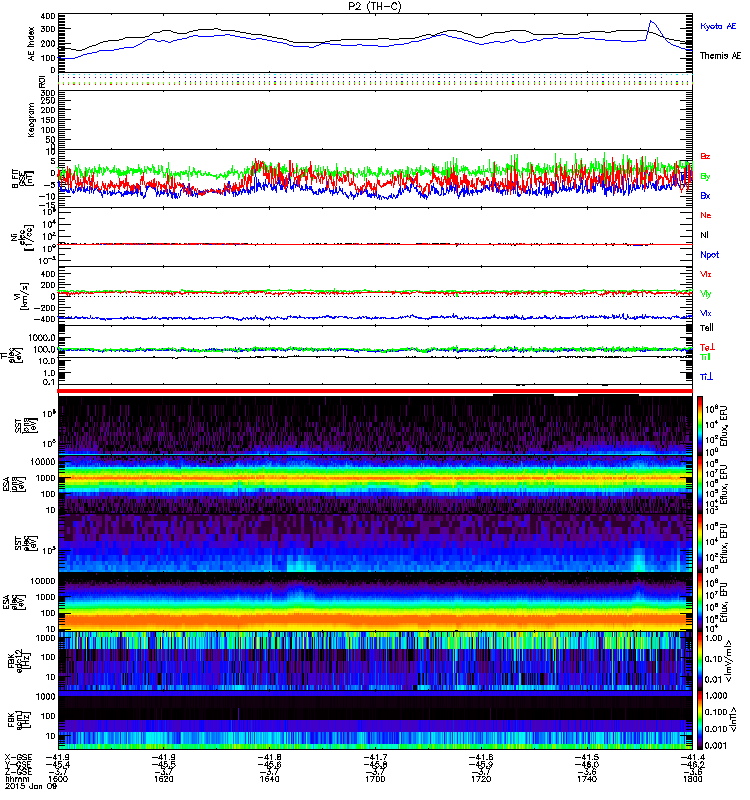This screenshot has height=800, width=750.
Task: Click the FBK electric "<|mV/m|>" colorbar
Action: point(700,661)
